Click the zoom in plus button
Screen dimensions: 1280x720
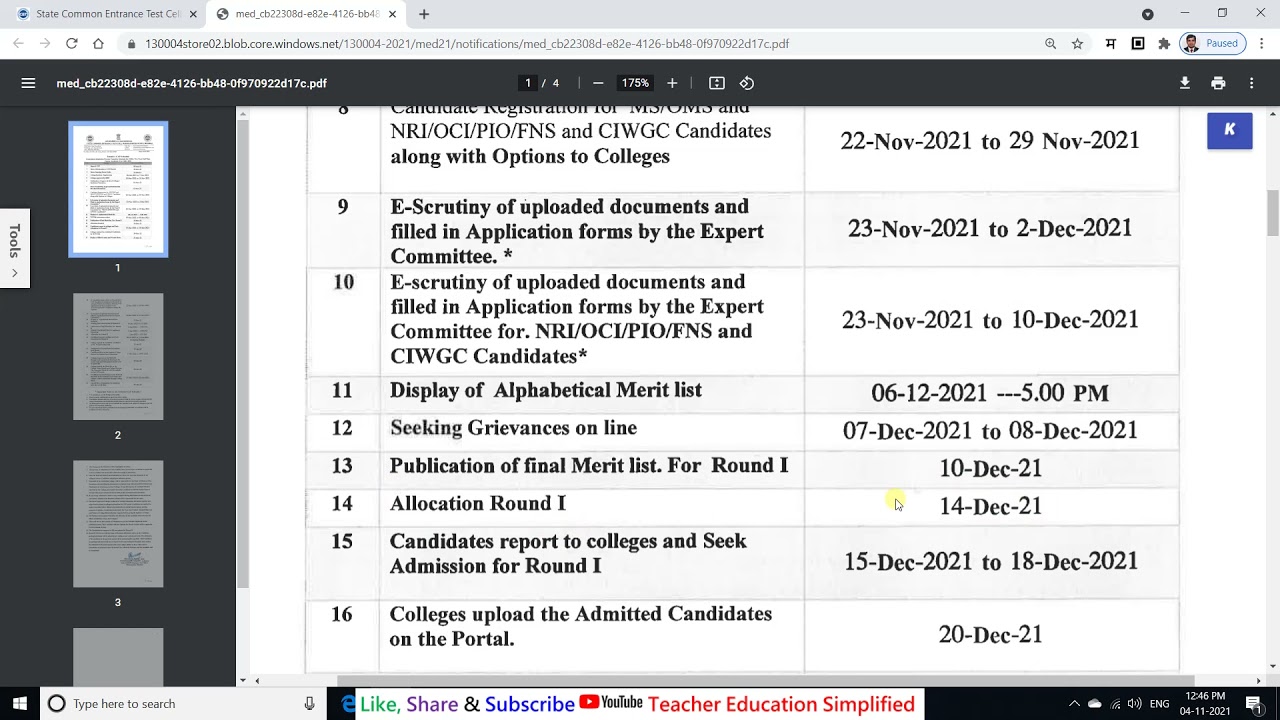(x=672, y=83)
